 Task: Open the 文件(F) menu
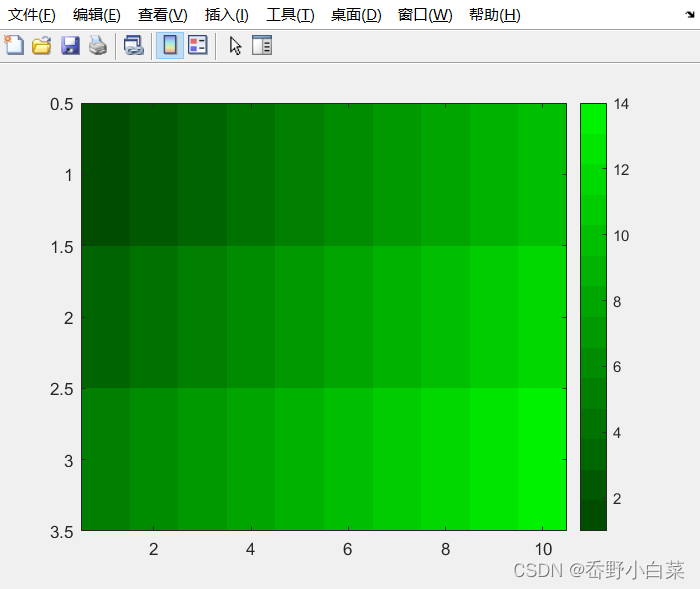pos(32,15)
